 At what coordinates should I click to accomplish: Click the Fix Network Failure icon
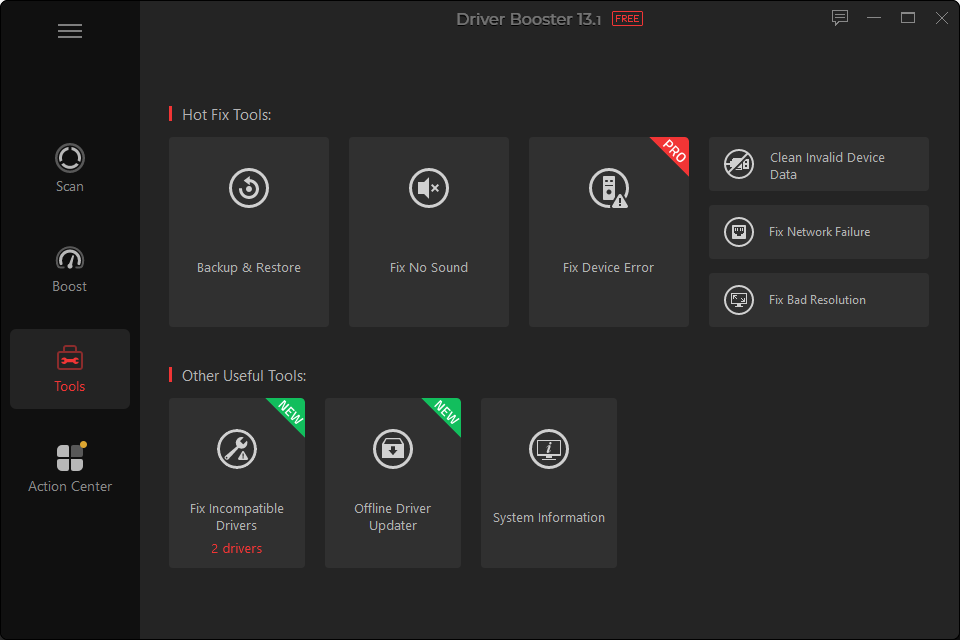(739, 232)
